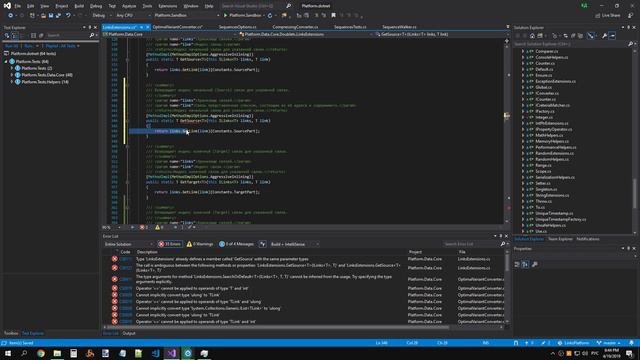Click the Error List filter icon

point(262,244)
